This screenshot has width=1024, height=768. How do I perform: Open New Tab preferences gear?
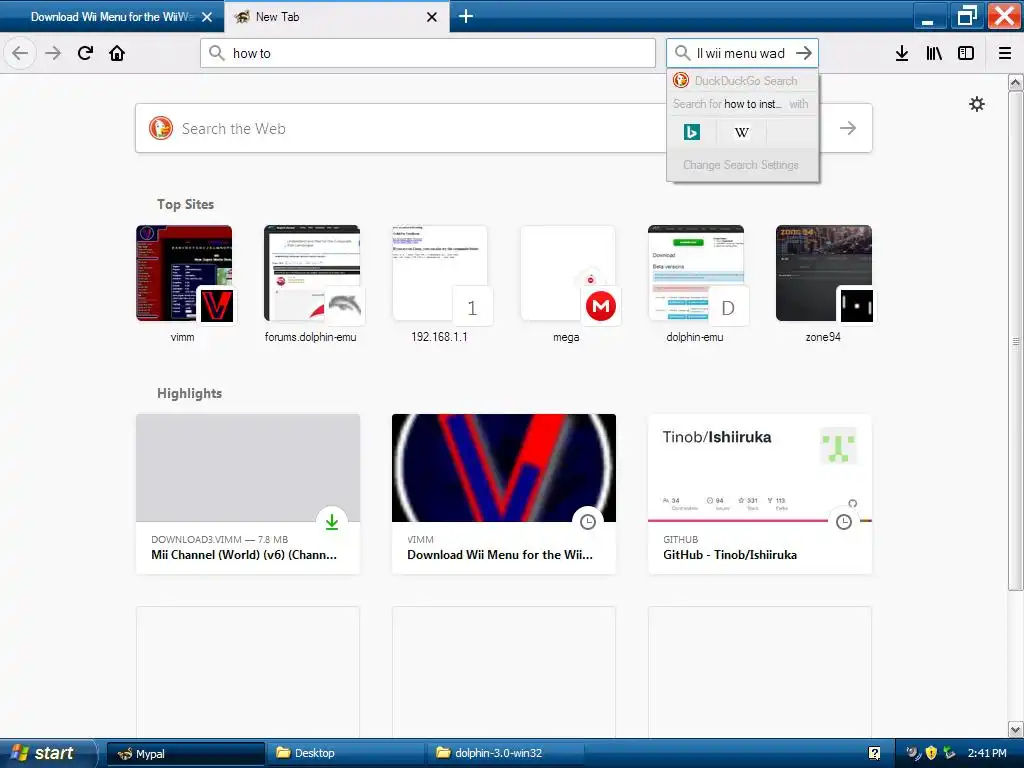pos(977,104)
